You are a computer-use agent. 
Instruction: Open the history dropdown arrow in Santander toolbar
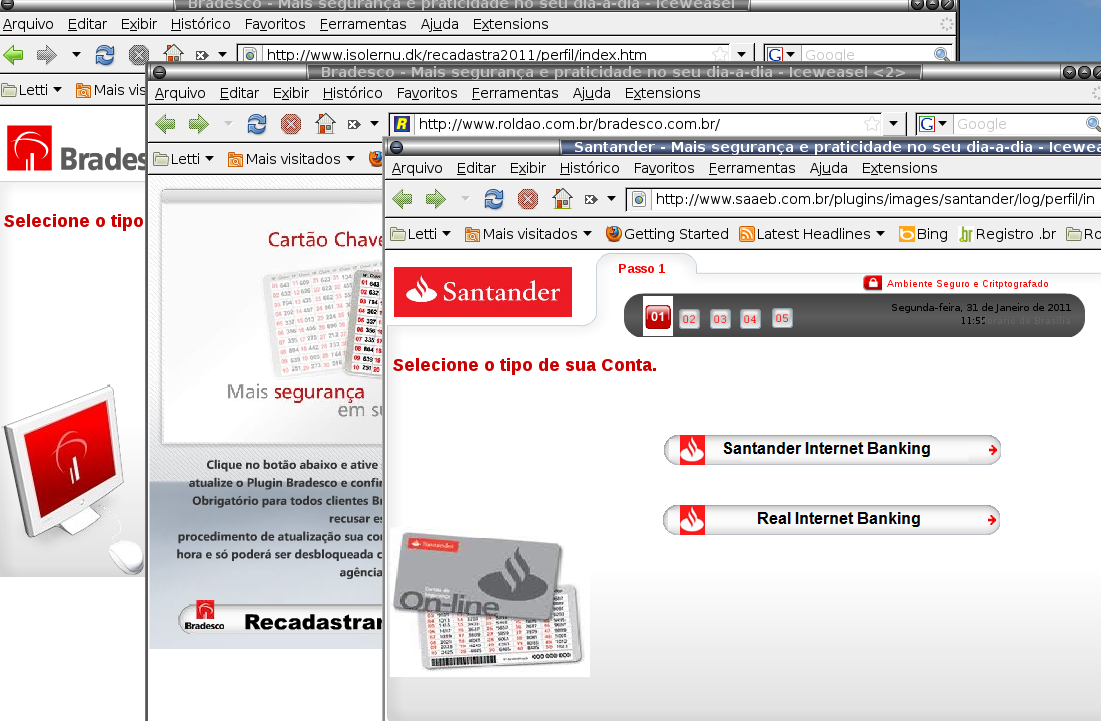coord(612,199)
